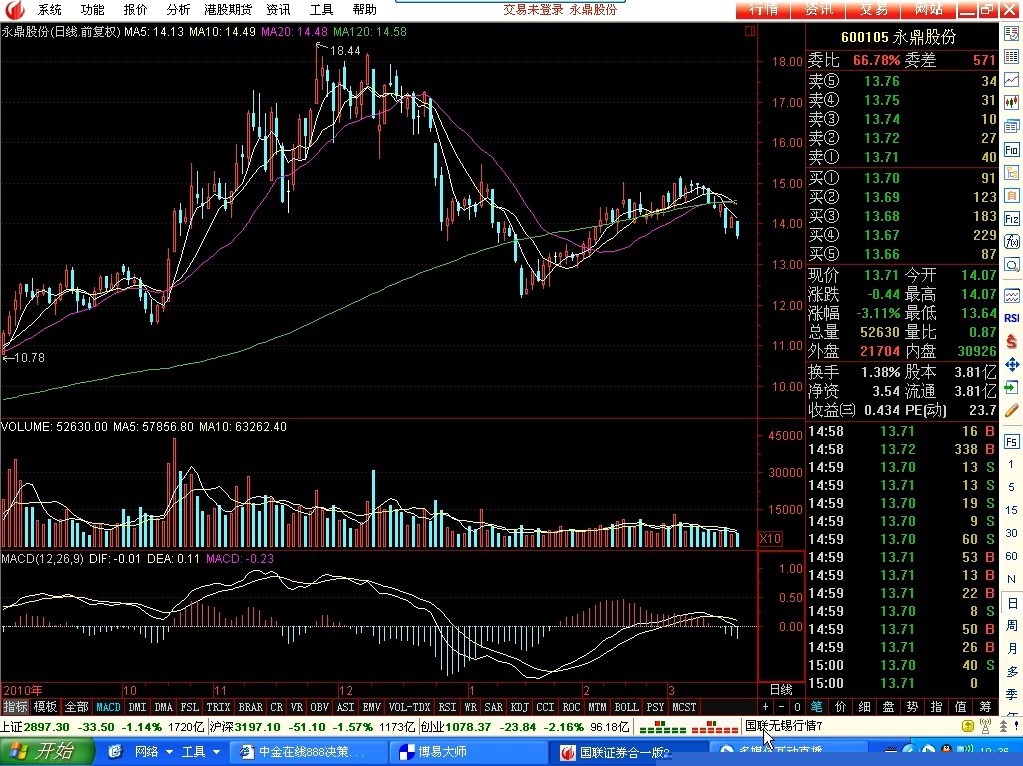Click the F10 company info icon
Image resolution: width=1023 pixels, height=766 pixels.
1012,149
